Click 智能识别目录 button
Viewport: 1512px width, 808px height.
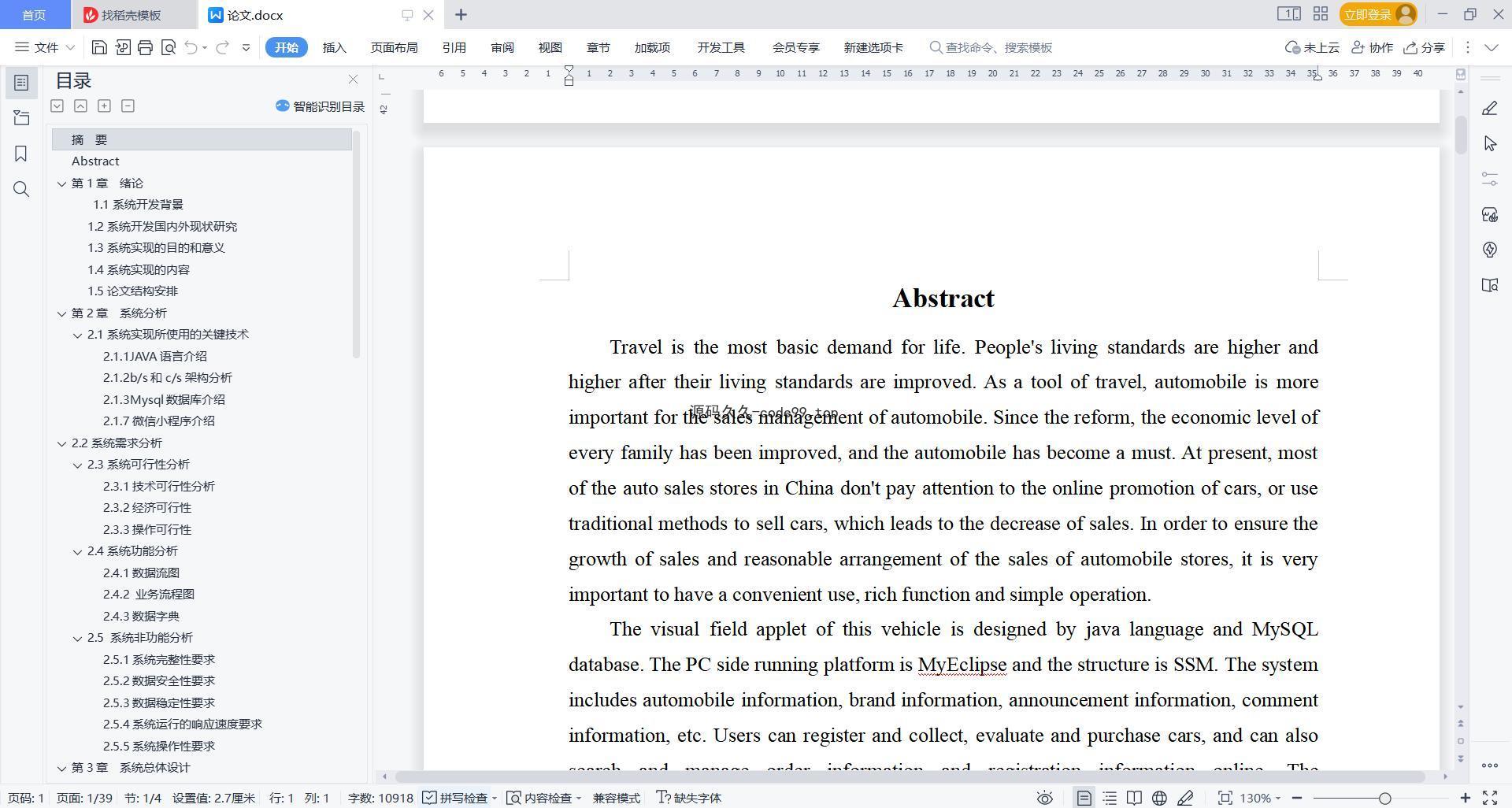pos(320,106)
